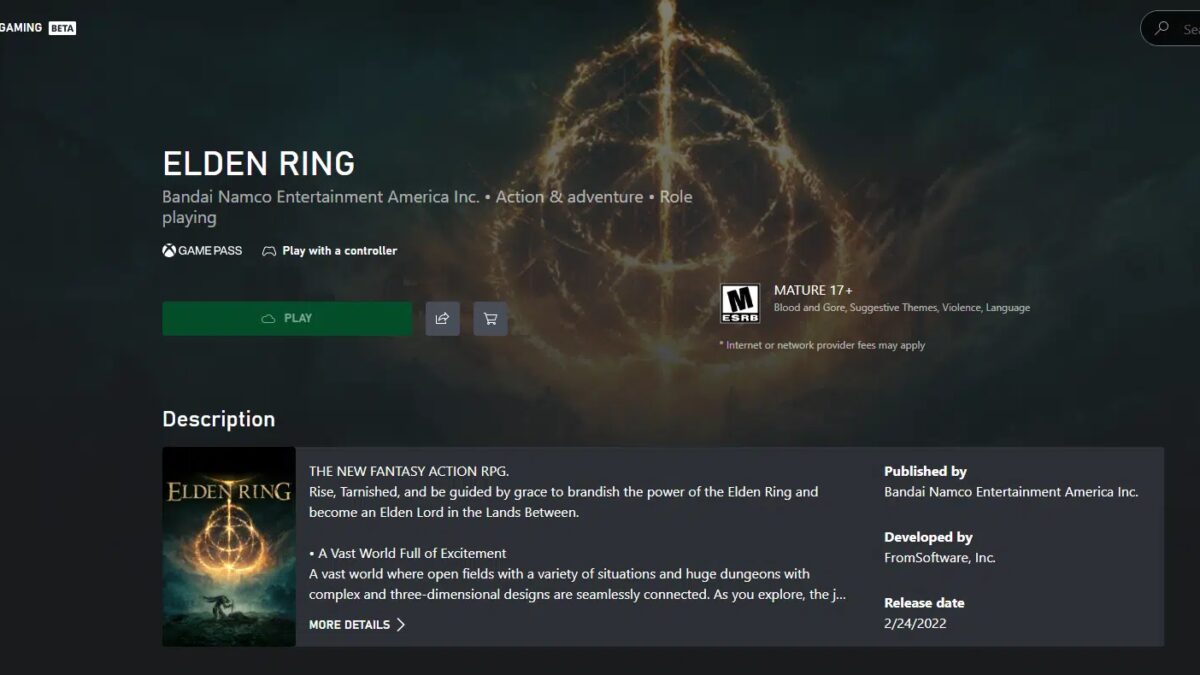This screenshot has height=675, width=1200.
Task: Expand the description with MORE DETAILS
Action: click(349, 625)
